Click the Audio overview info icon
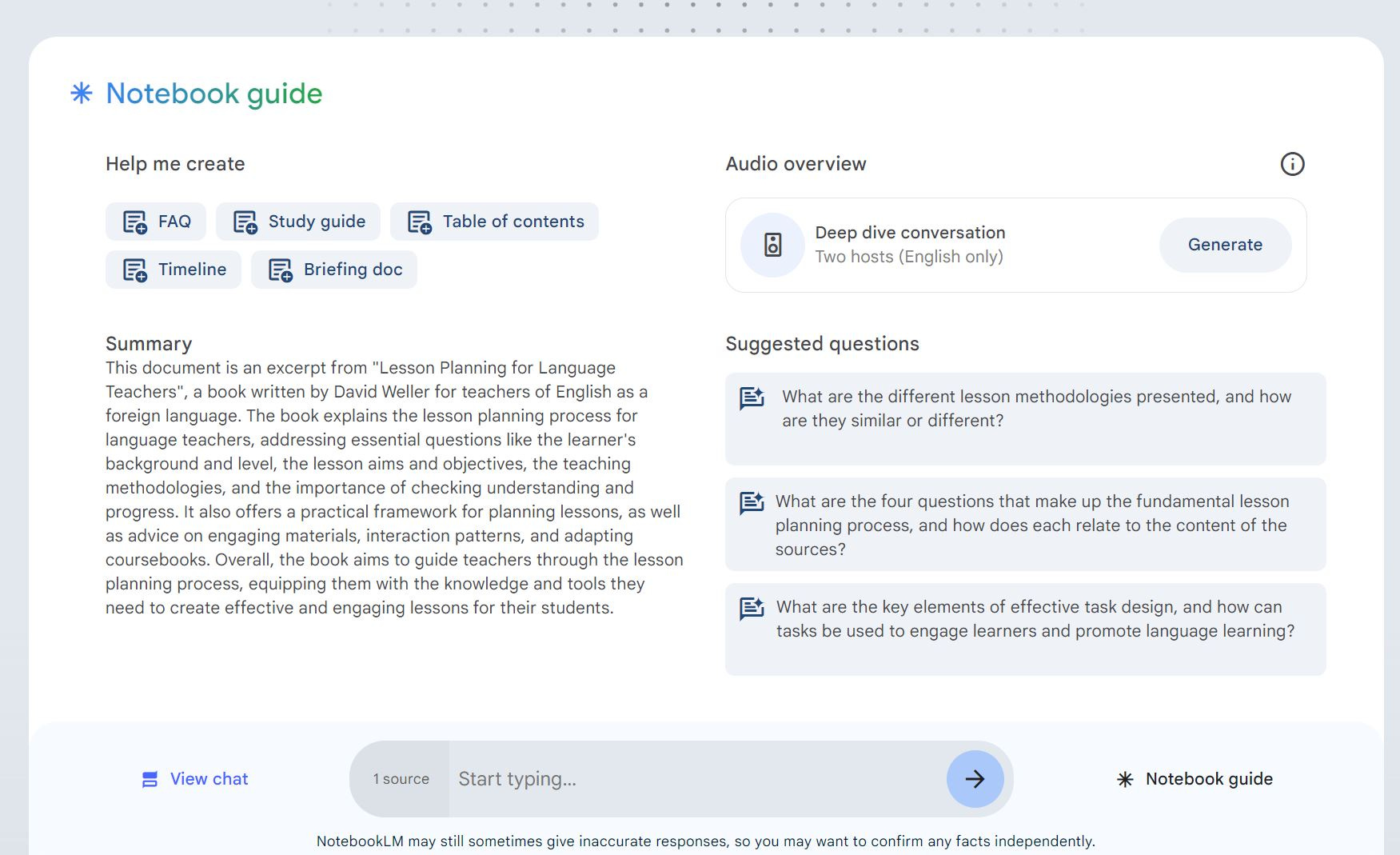This screenshot has width=1400, height=855. point(1294,164)
